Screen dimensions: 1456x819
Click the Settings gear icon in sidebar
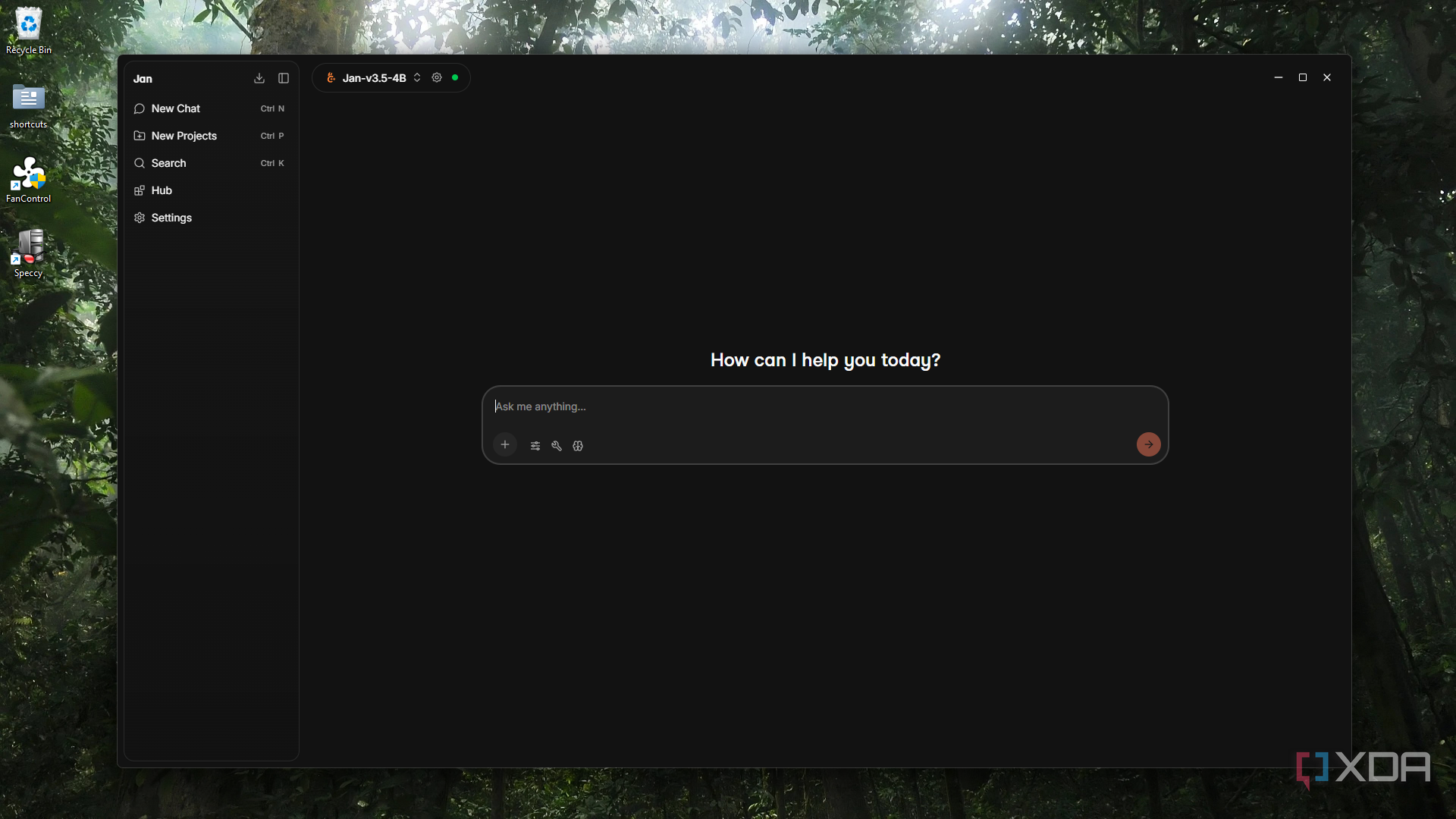140,218
